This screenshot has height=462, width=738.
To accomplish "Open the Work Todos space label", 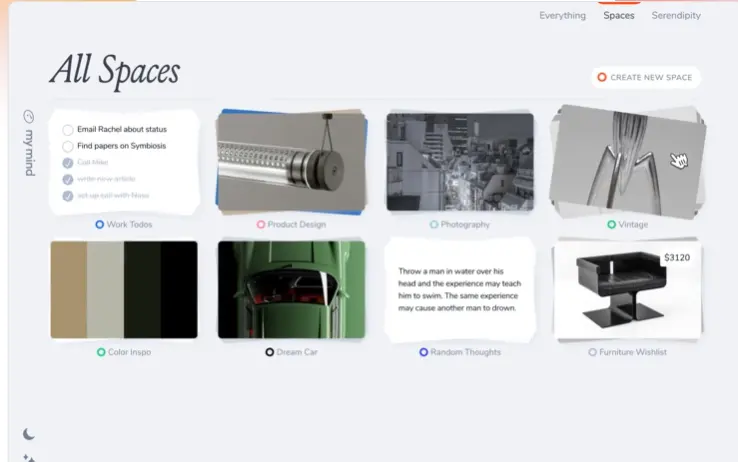I will pos(129,224).
